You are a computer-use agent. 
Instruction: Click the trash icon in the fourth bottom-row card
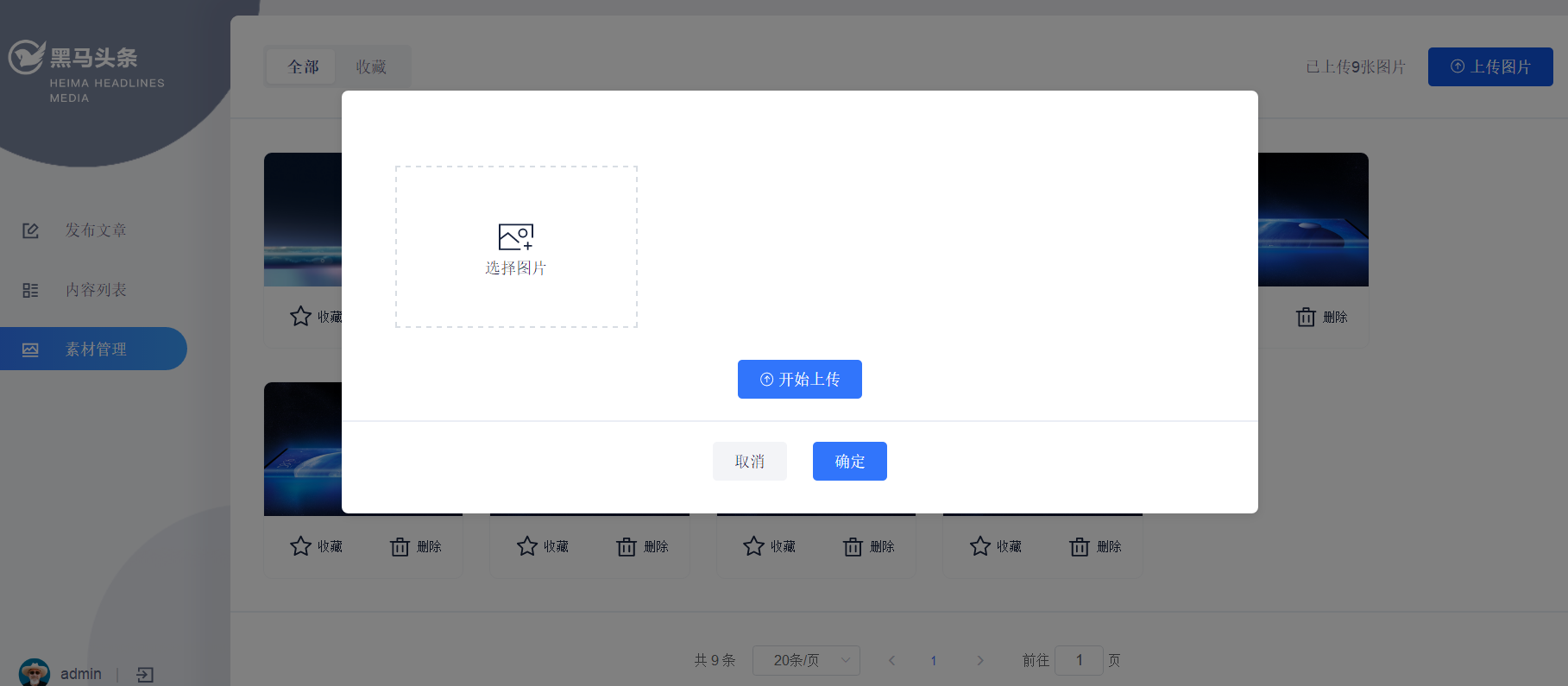coord(1080,546)
